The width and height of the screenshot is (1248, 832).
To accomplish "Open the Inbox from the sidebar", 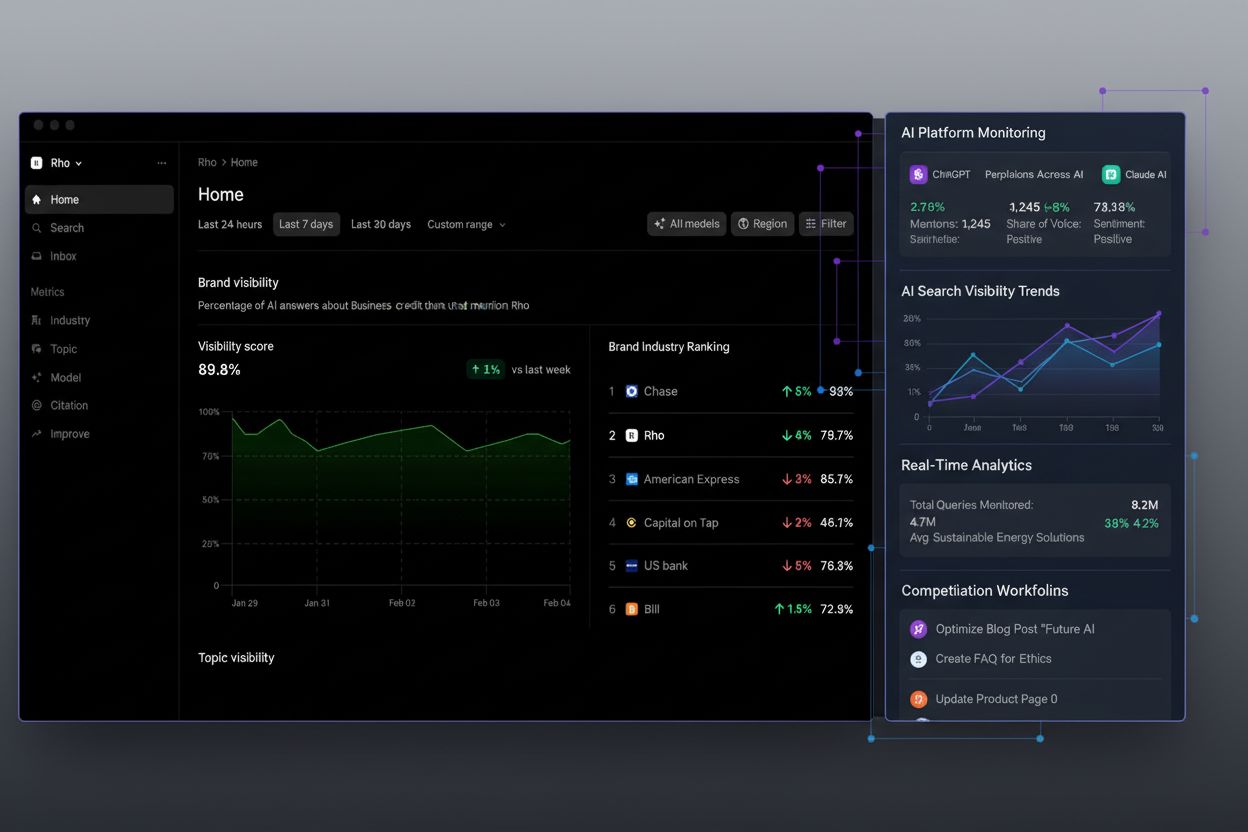I will [x=36, y=256].
